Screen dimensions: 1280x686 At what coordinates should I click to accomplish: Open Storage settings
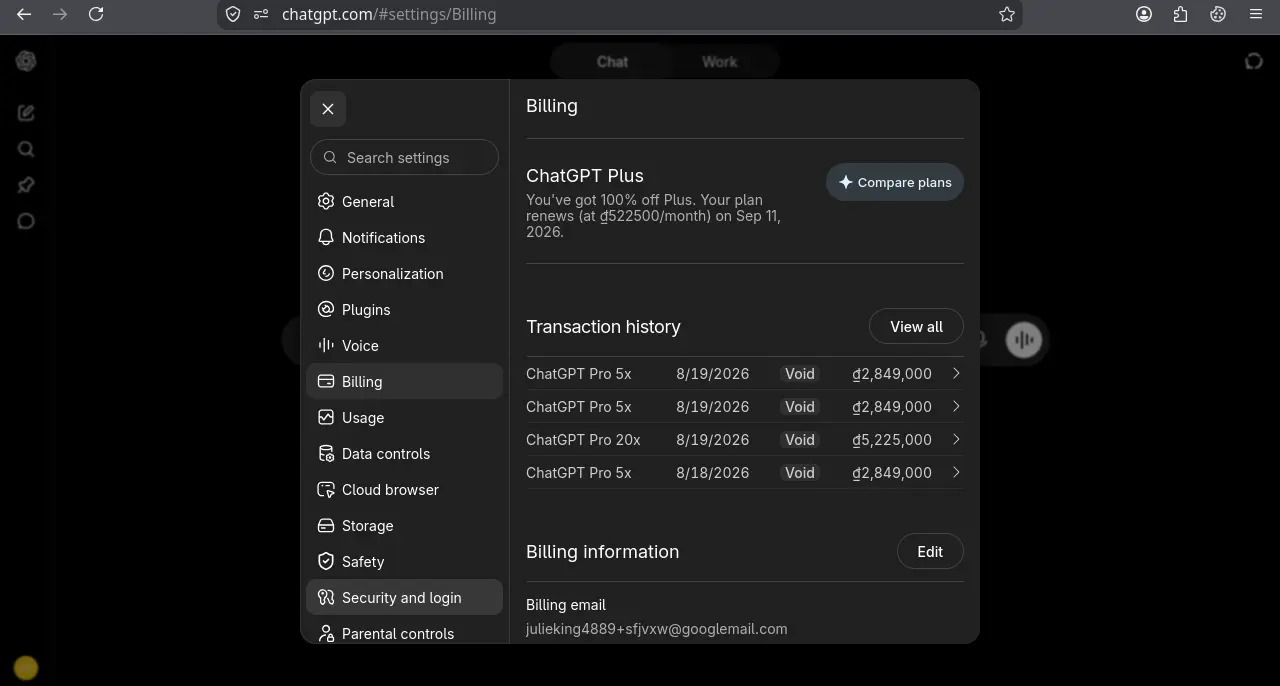tap(404, 525)
